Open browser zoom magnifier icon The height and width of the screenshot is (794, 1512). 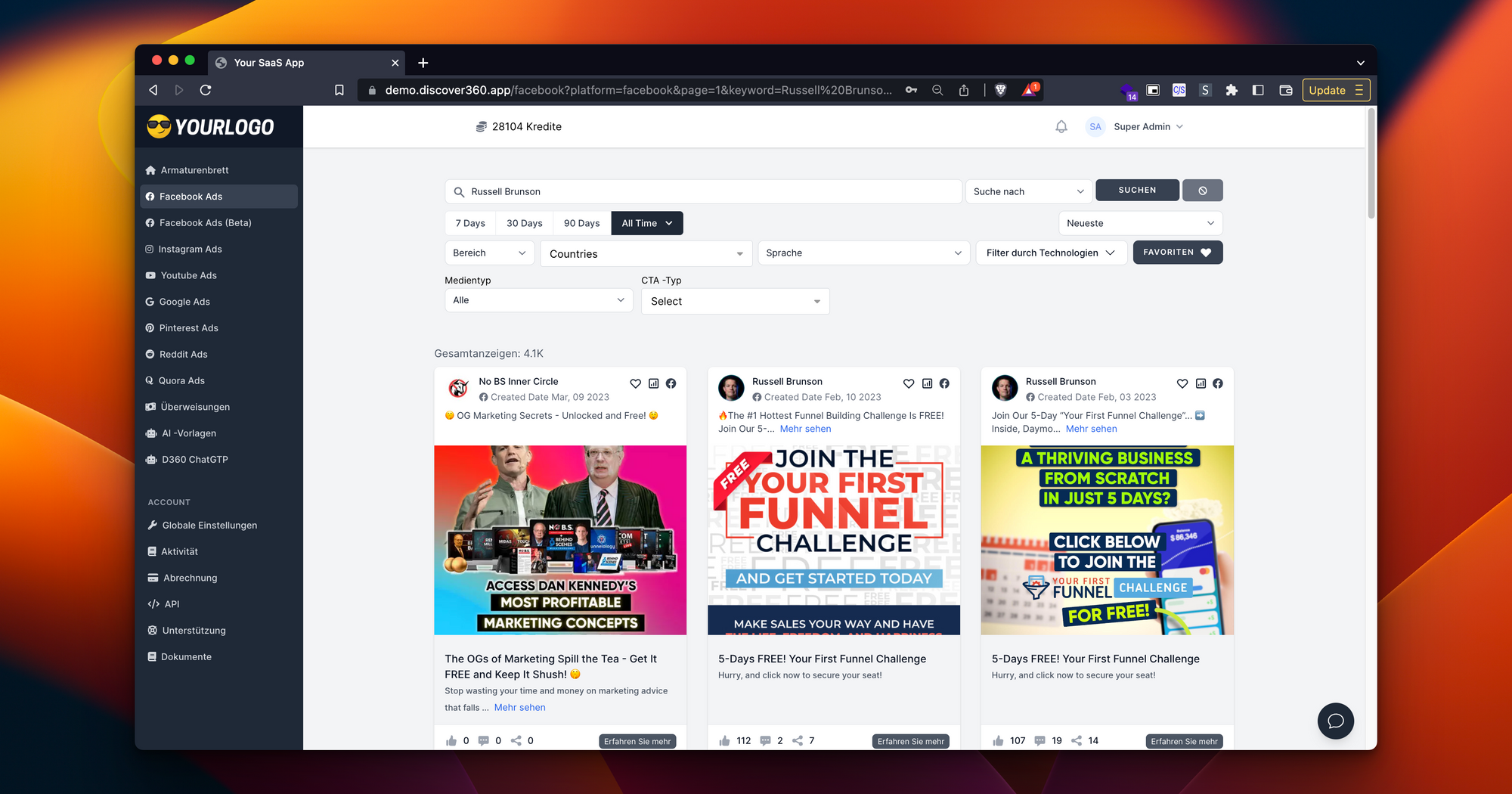(x=937, y=90)
